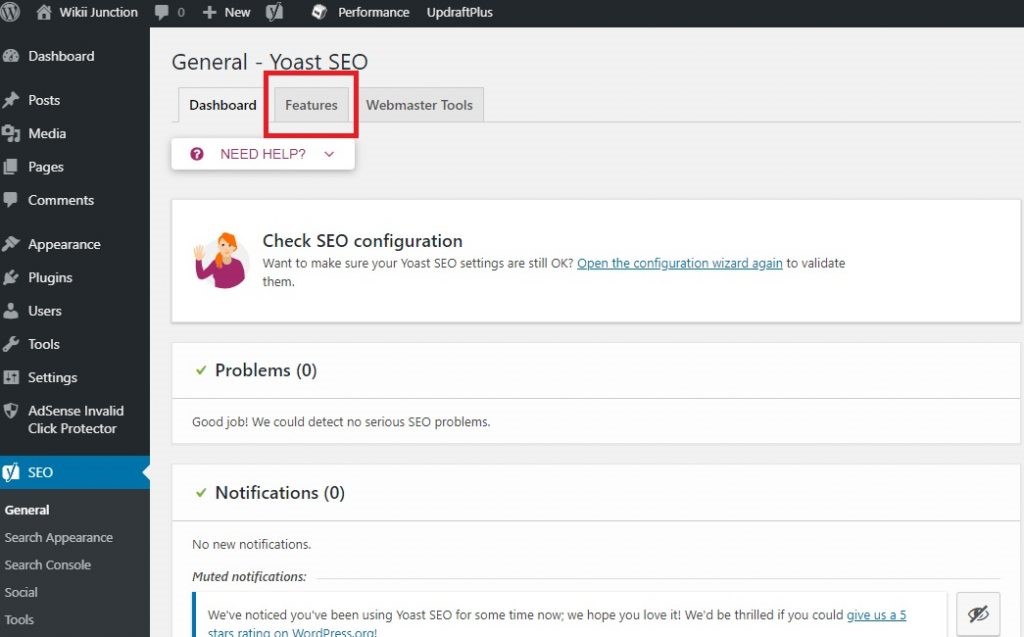Viewport: 1024px width, 637px height.
Task: Open the Yoast icon in admin bar
Action: click(x=275, y=12)
